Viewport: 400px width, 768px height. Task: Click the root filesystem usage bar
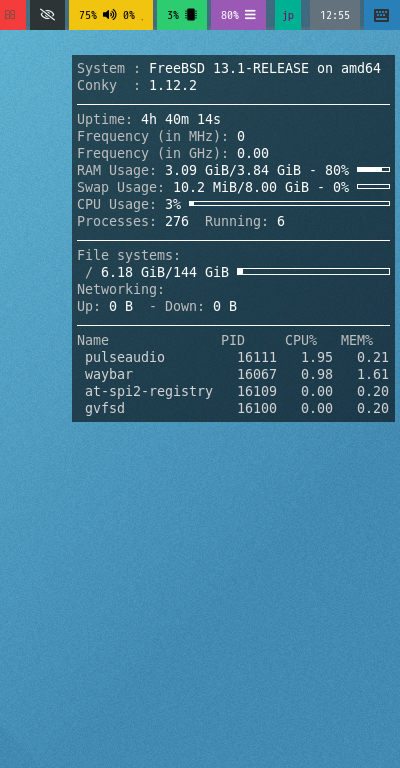click(x=313, y=271)
